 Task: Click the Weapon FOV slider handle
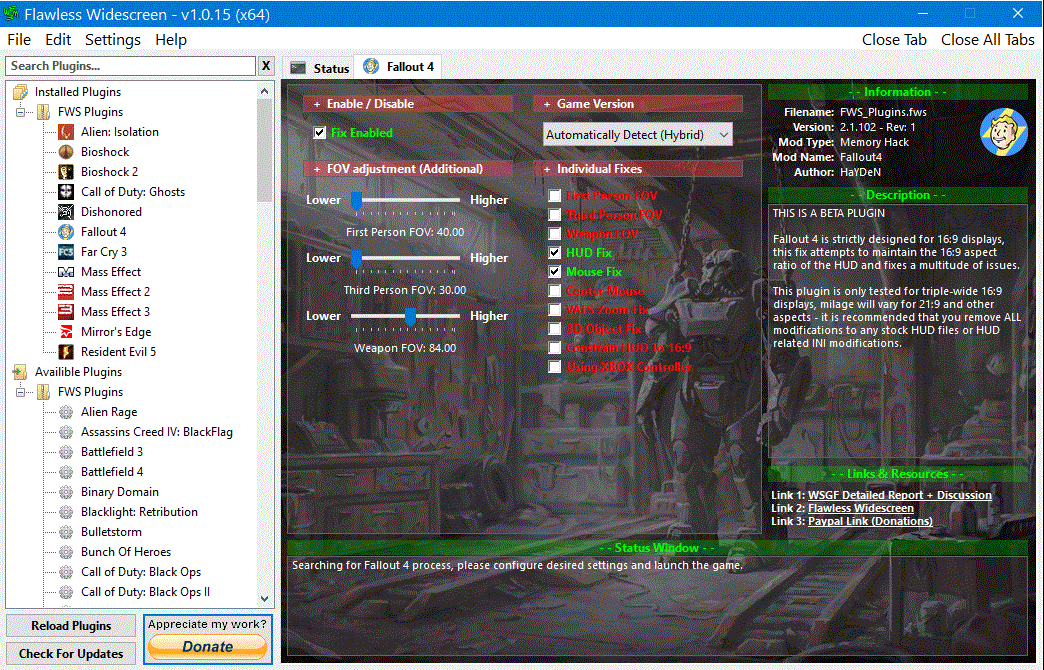410,316
